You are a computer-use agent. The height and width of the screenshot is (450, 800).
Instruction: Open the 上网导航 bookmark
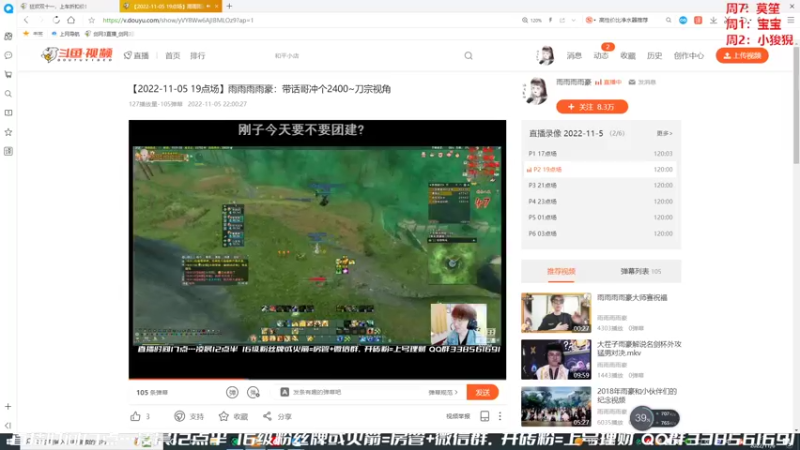65,34
